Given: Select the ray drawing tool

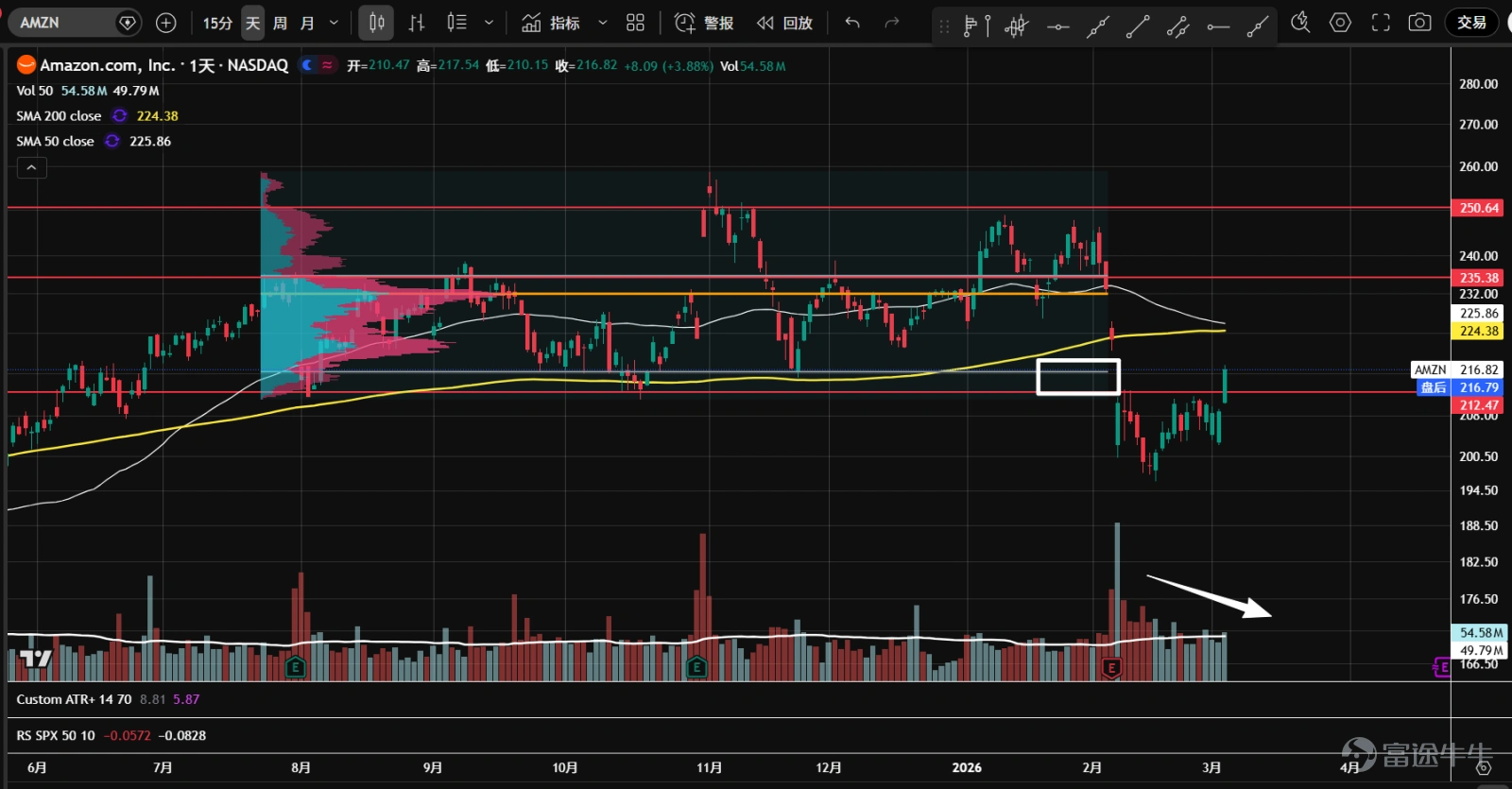Looking at the screenshot, I should pos(1258,26).
